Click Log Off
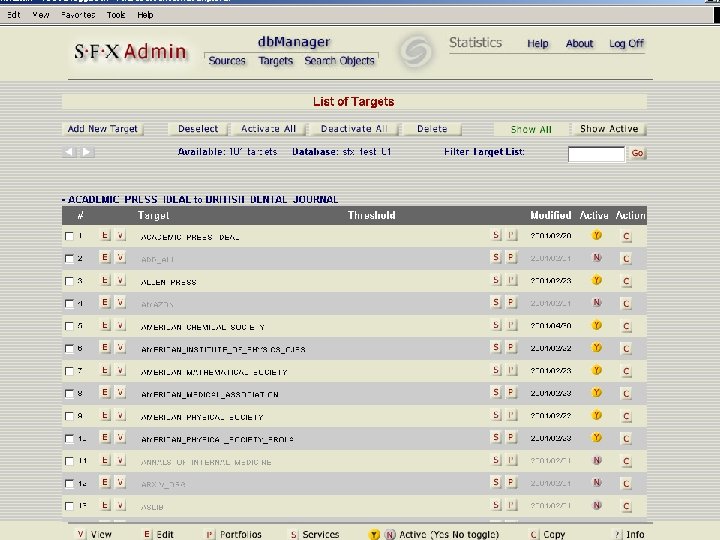 (626, 44)
